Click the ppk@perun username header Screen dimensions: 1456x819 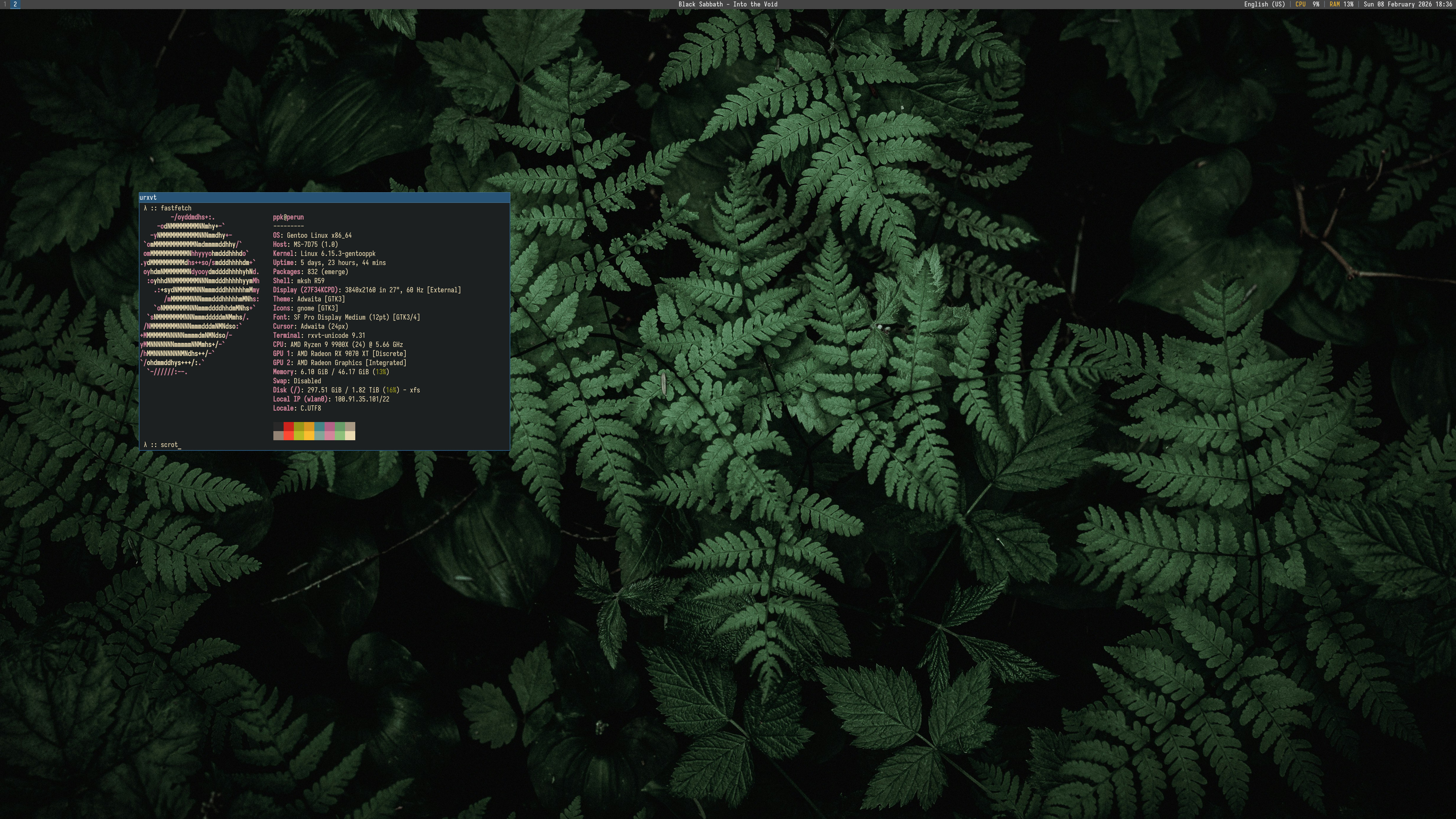tap(288, 217)
